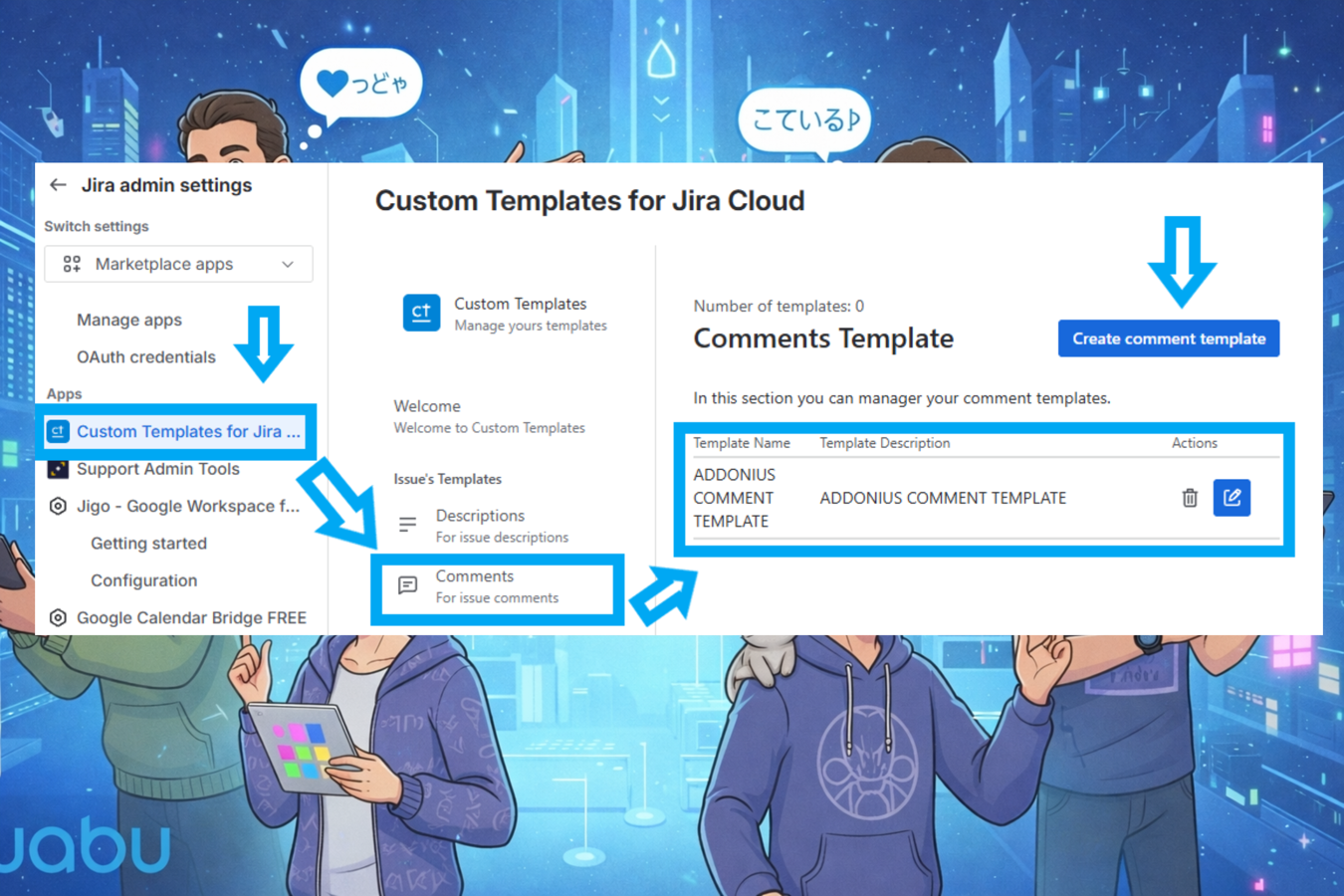Open Support Admin Tools app

(158, 469)
